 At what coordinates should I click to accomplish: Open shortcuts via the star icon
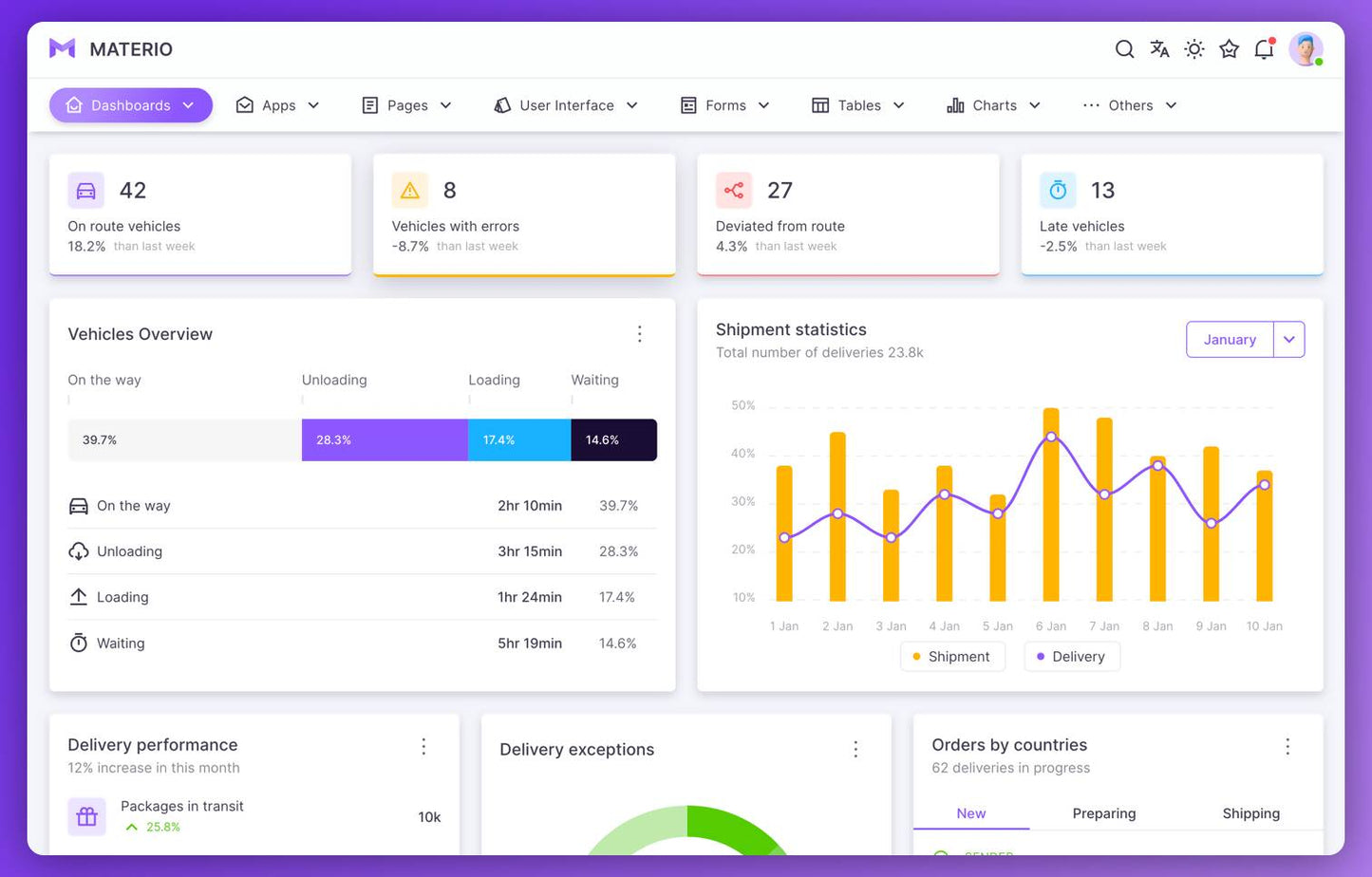(1230, 49)
